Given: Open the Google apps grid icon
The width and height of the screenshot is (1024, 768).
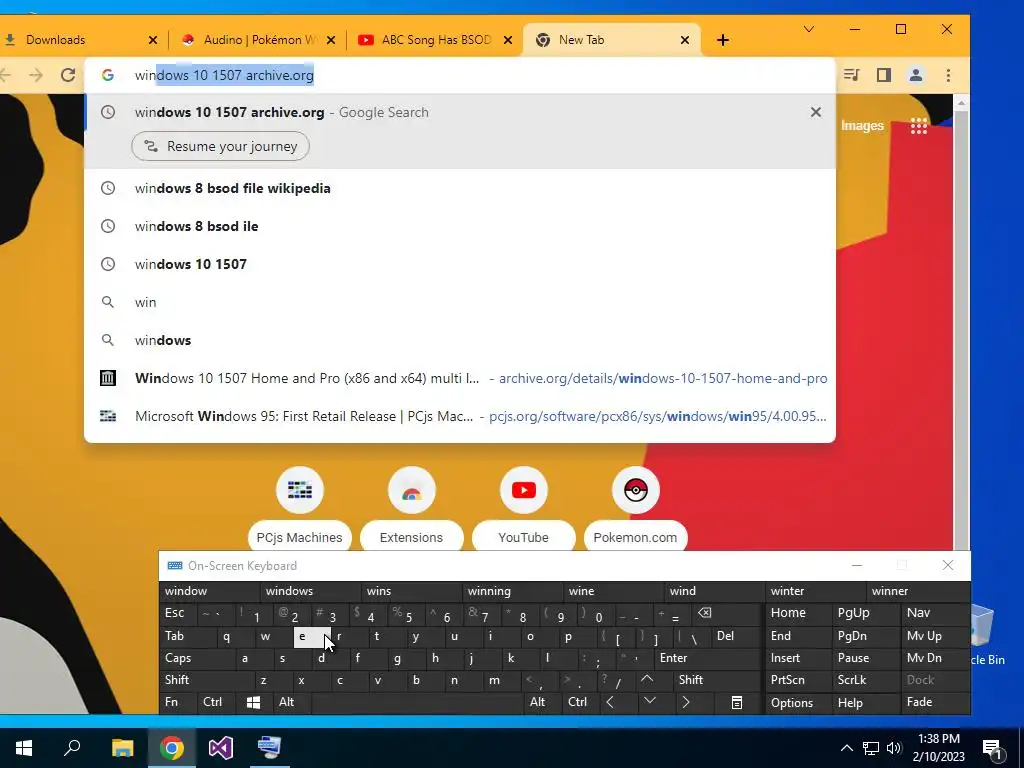Looking at the screenshot, I should 919,125.
